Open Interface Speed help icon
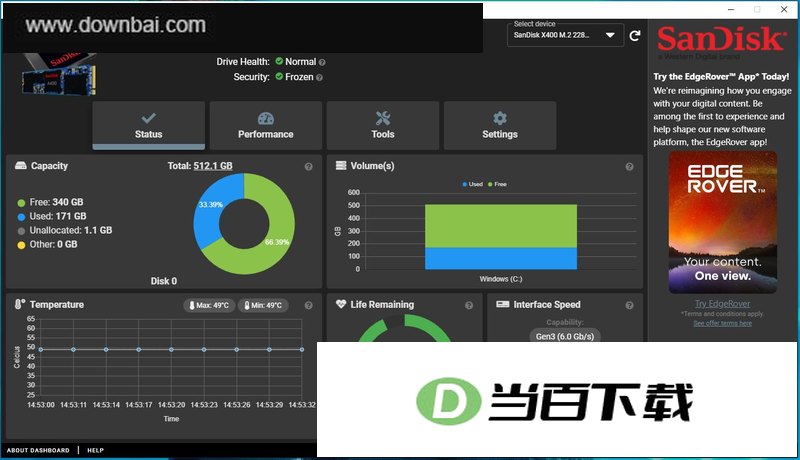The width and height of the screenshot is (800, 460). pyautogui.click(x=630, y=305)
